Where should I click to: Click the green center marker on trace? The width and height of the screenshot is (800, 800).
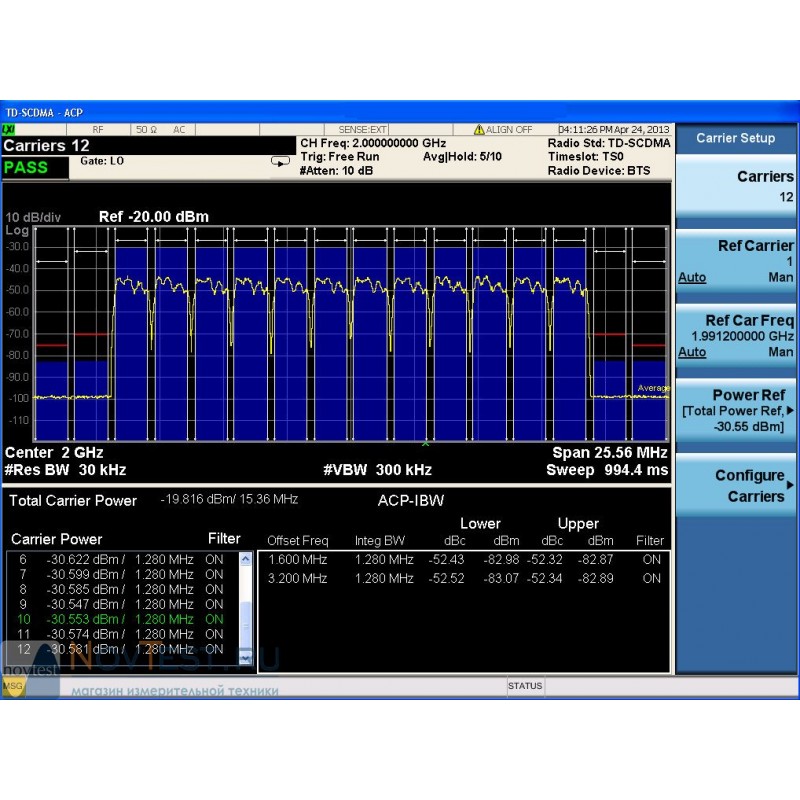[426, 442]
